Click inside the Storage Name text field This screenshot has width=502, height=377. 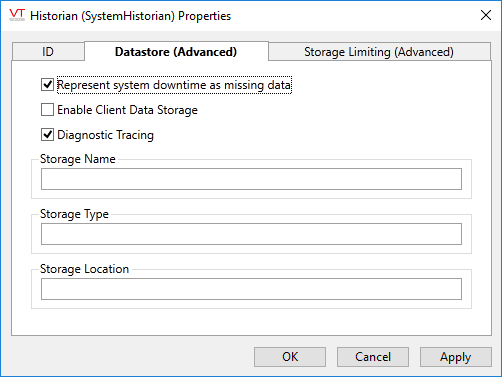click(x=251, y=179)
